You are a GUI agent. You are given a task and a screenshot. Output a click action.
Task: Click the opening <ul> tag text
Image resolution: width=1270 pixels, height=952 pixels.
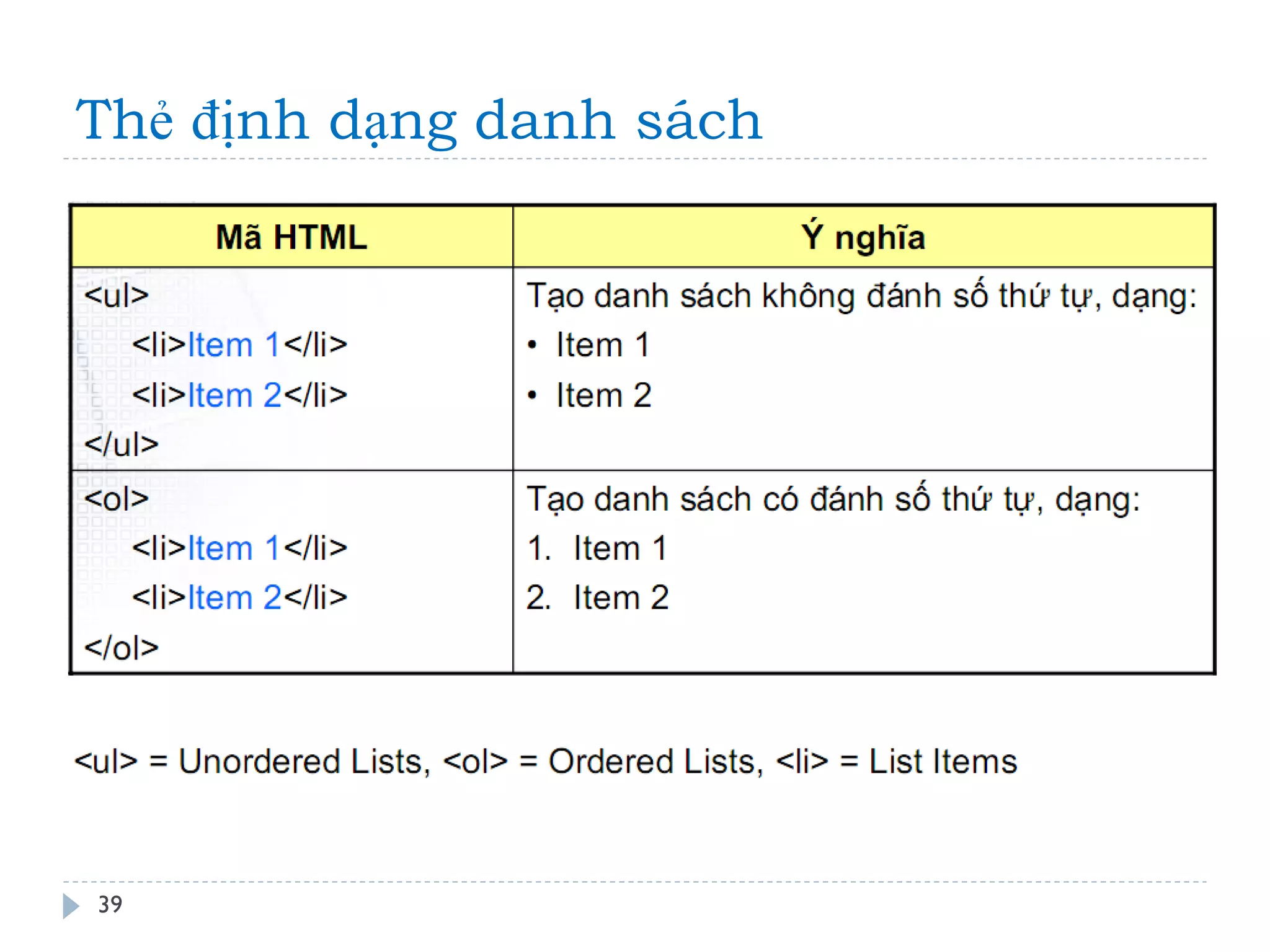click(x=117, y=295)
